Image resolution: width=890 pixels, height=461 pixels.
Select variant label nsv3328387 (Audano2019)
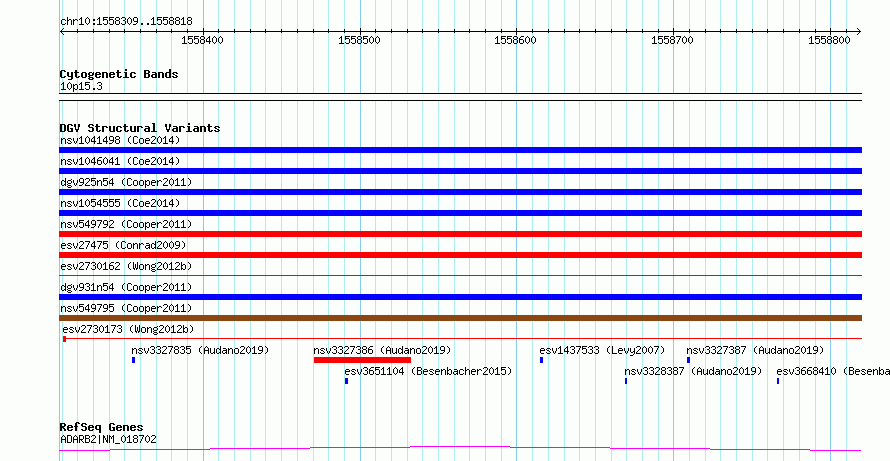693,371
